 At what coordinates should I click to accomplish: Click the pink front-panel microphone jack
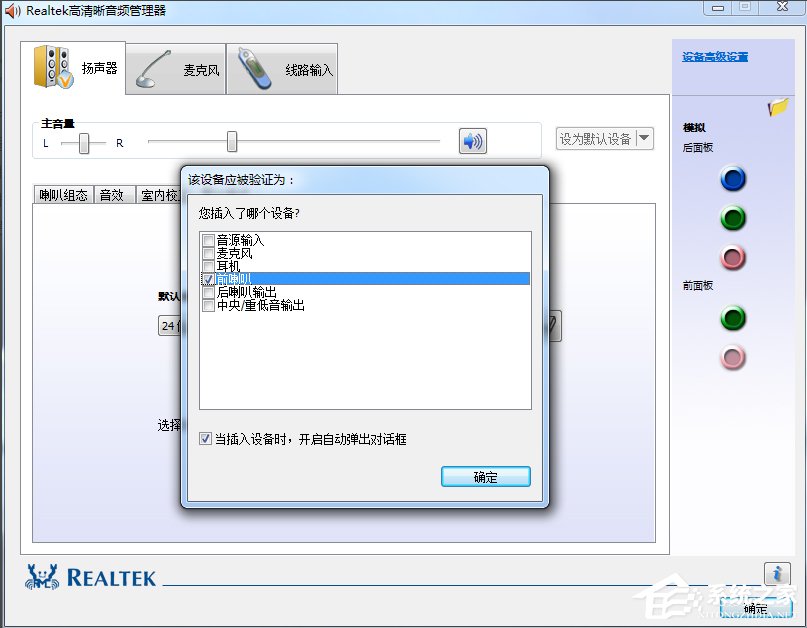pyautogui.click(x=733, y=357)
